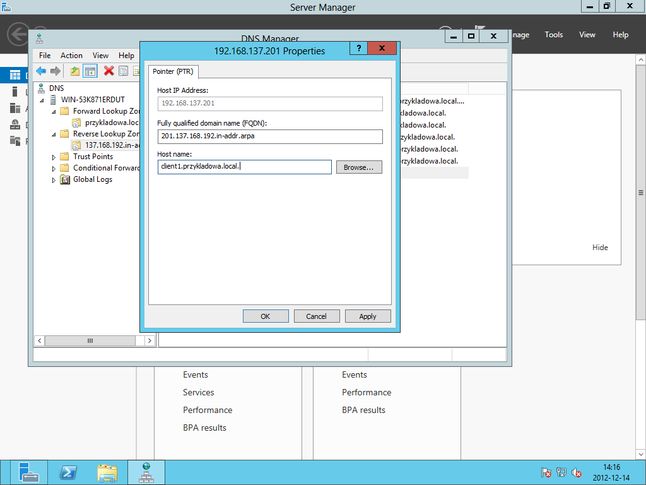The image size is (646, 485).
Task: Click the Host name input field
Action: click(244, 167)
